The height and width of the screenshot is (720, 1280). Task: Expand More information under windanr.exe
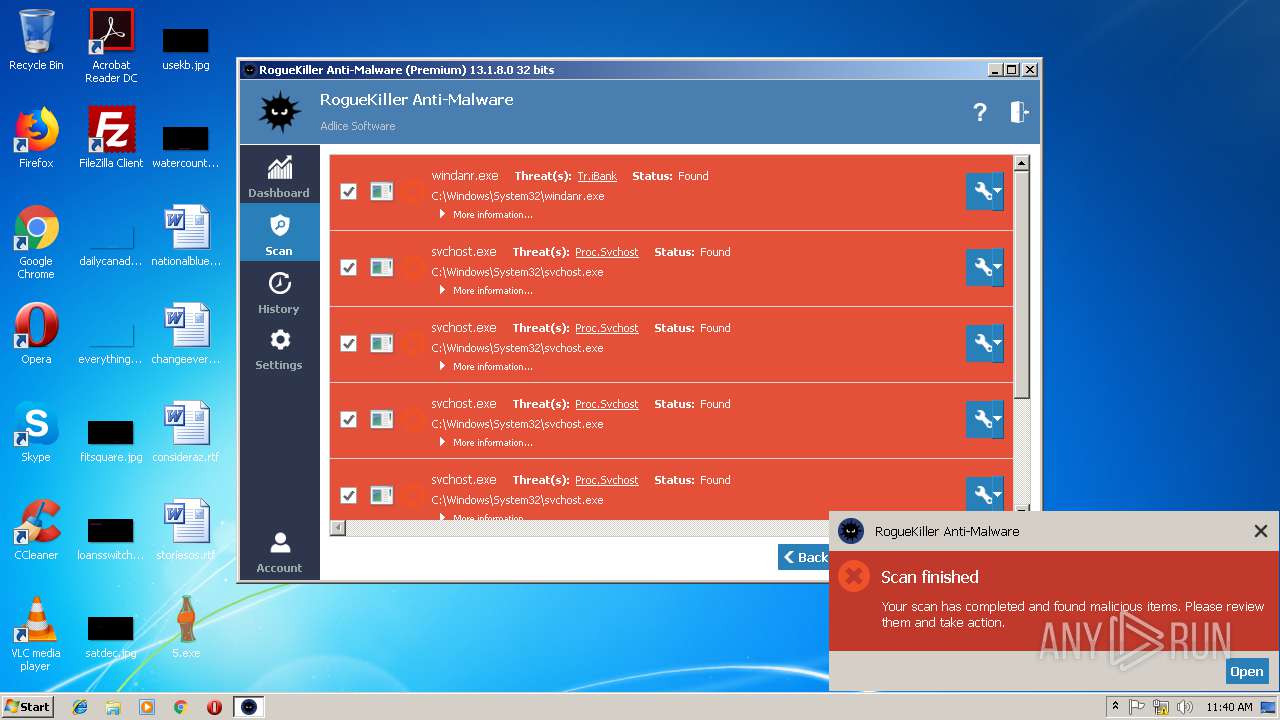[486, 215]
